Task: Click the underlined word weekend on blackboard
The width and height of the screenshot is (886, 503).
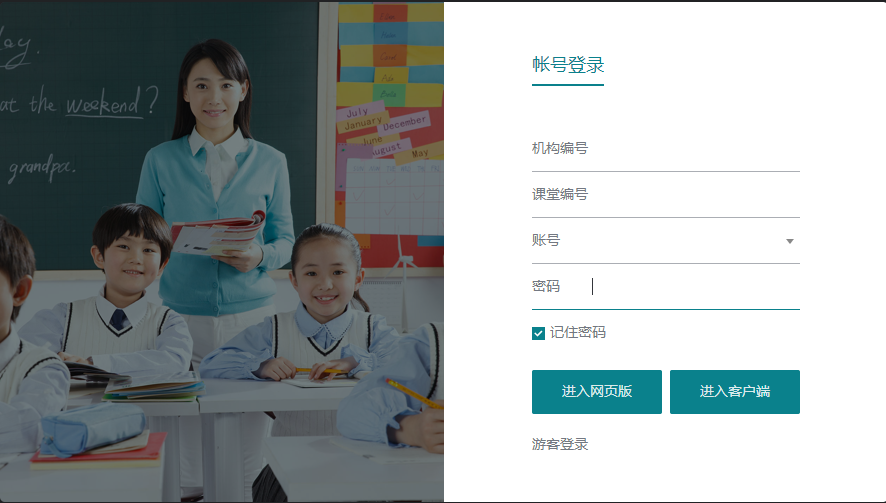Action: (x=104, y=103)
